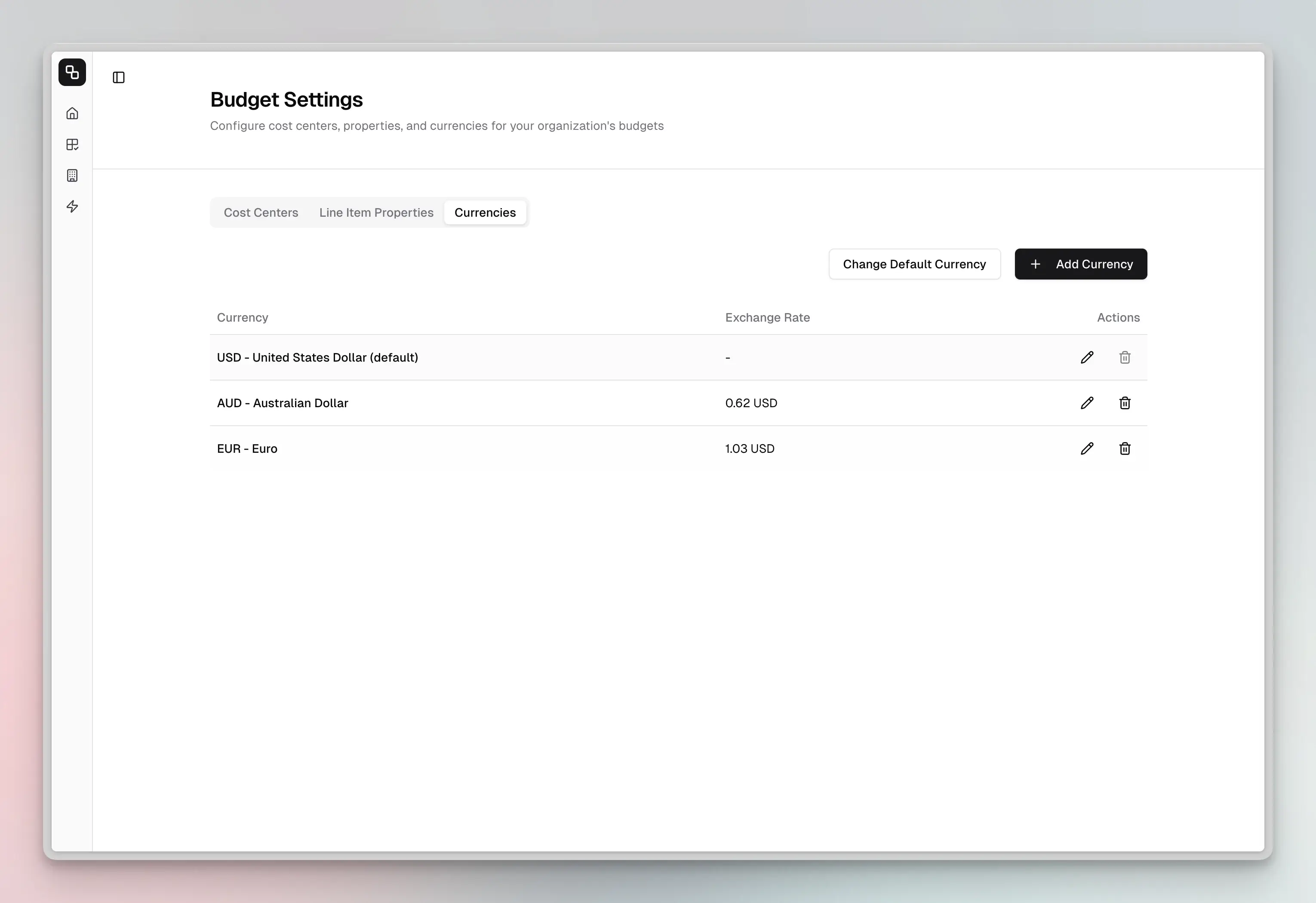This screenshot has height=903, width=1316.
Task: Delete the EUR currency using the trash icon
Action: (1125, 448)
